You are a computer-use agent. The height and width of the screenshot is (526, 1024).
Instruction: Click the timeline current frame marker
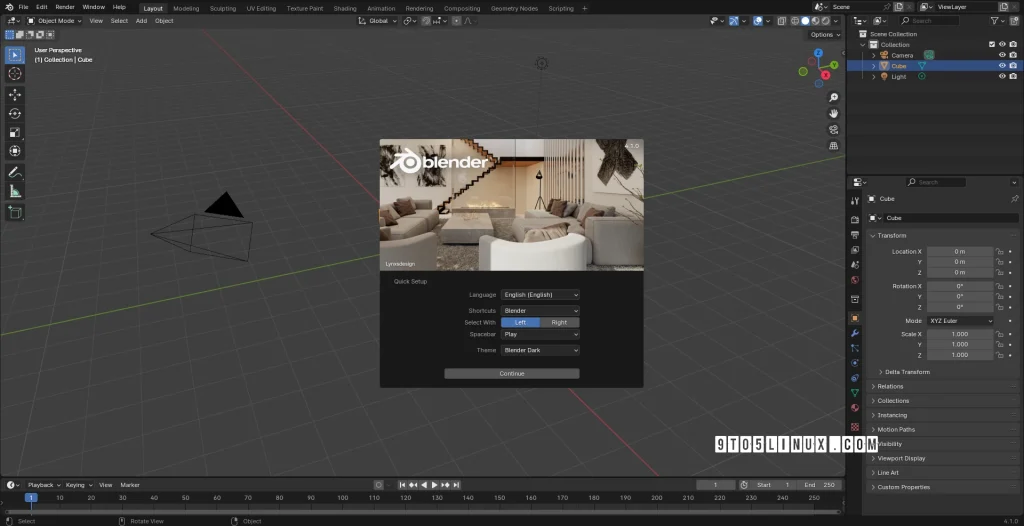point(31,498)
